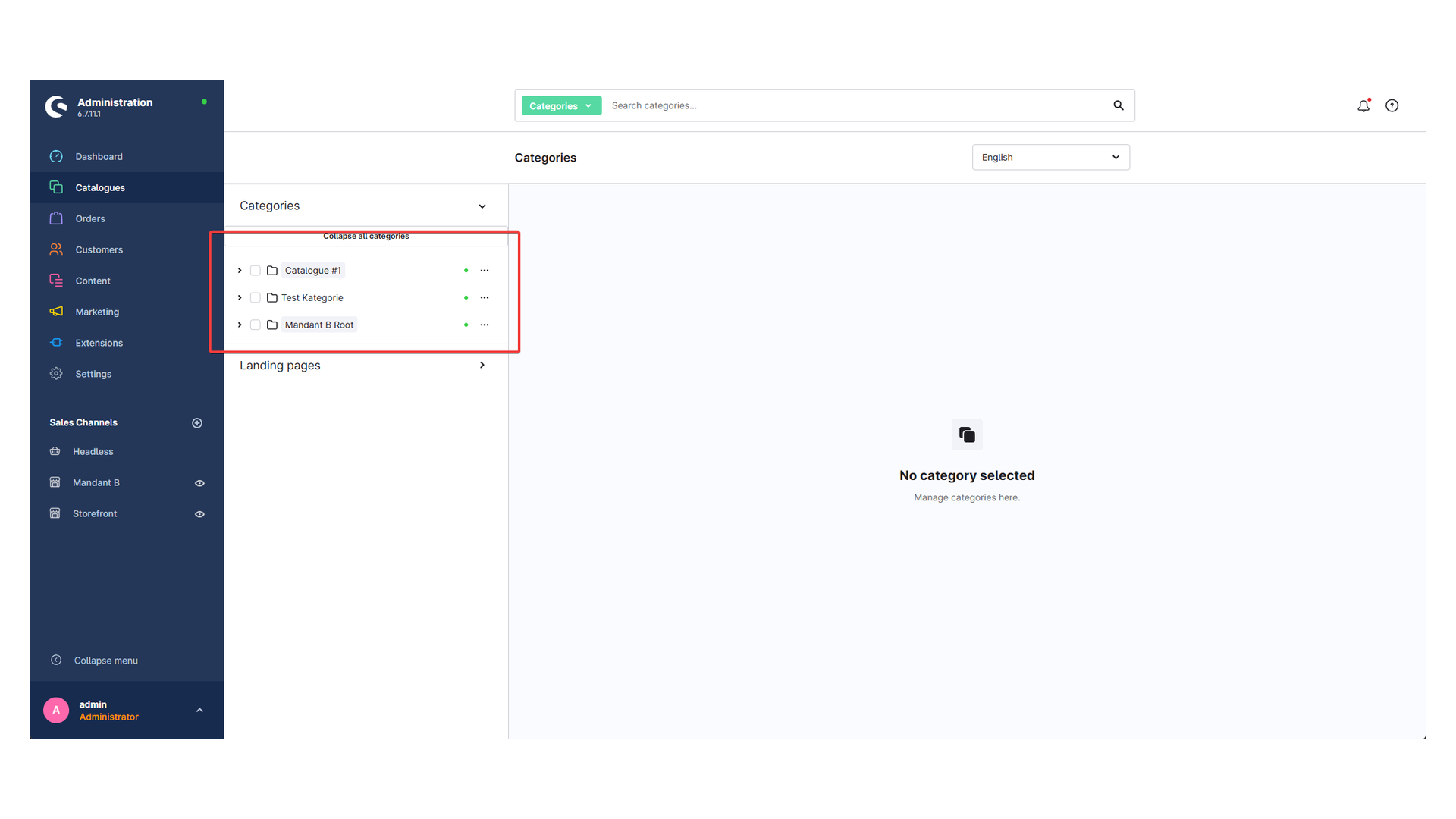Focus the Search categories input field

(x=857, y=105)
